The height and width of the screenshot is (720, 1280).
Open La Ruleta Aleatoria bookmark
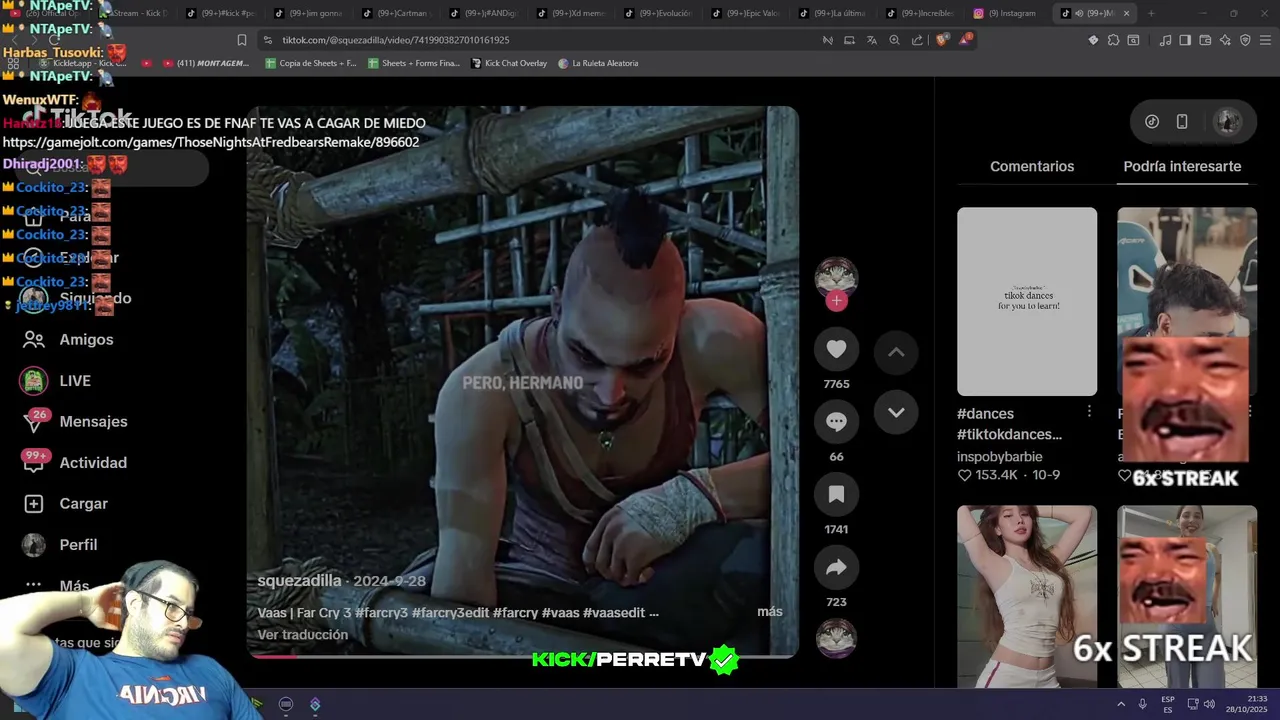(x=598, y=63)
